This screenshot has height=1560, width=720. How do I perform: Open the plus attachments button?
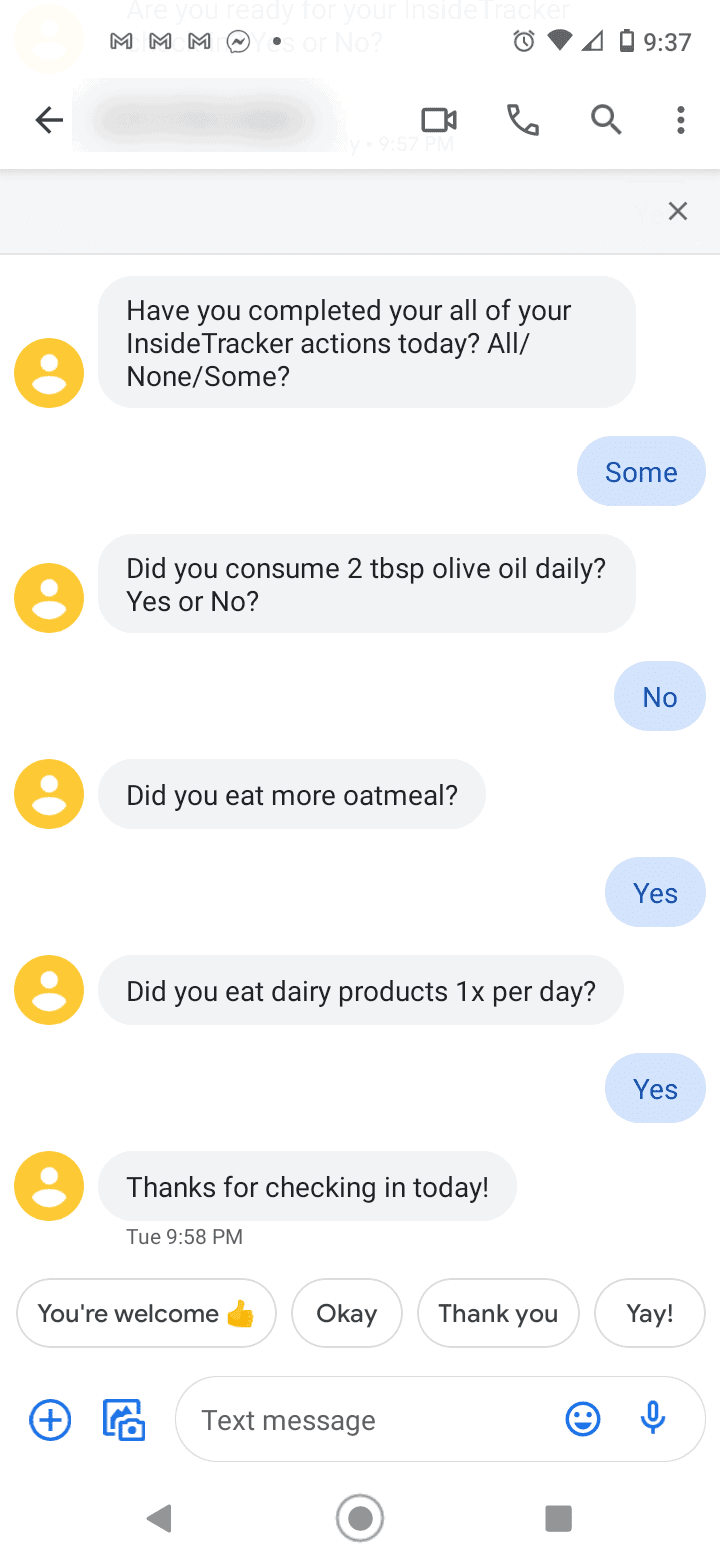point(50,1419)
